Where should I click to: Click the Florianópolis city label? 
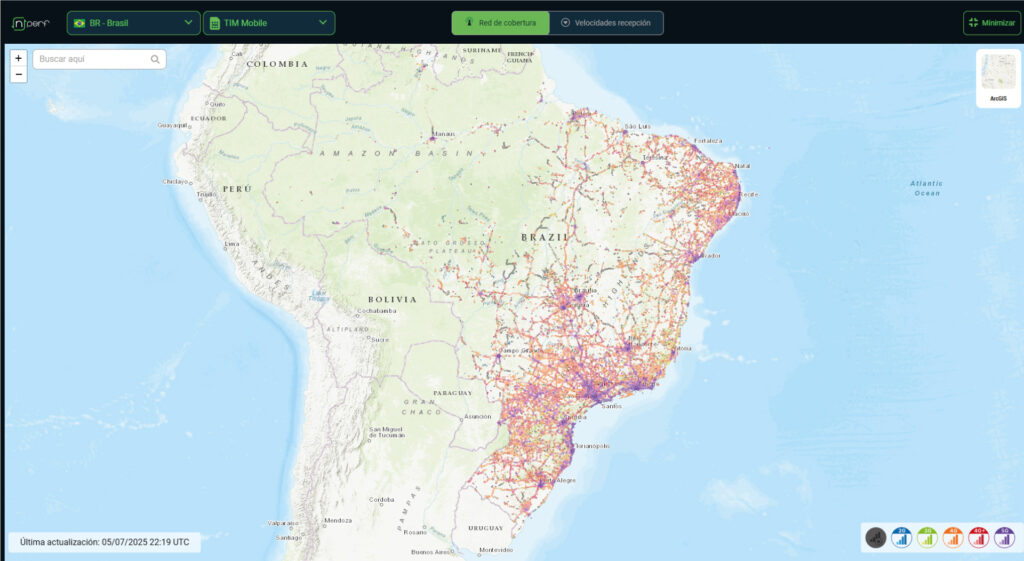point(592,446)
